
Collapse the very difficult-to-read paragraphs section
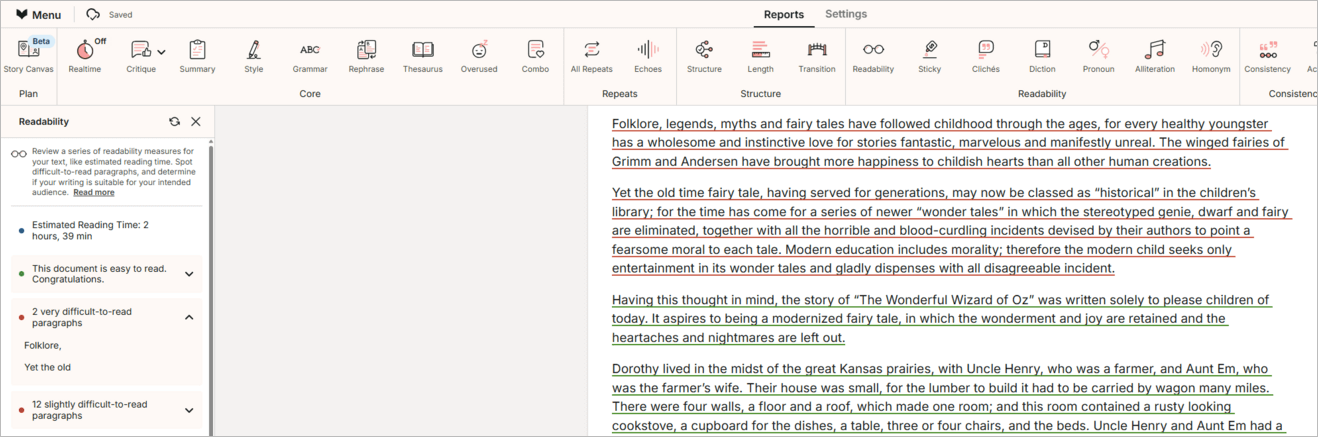click(x=189, y=317)
